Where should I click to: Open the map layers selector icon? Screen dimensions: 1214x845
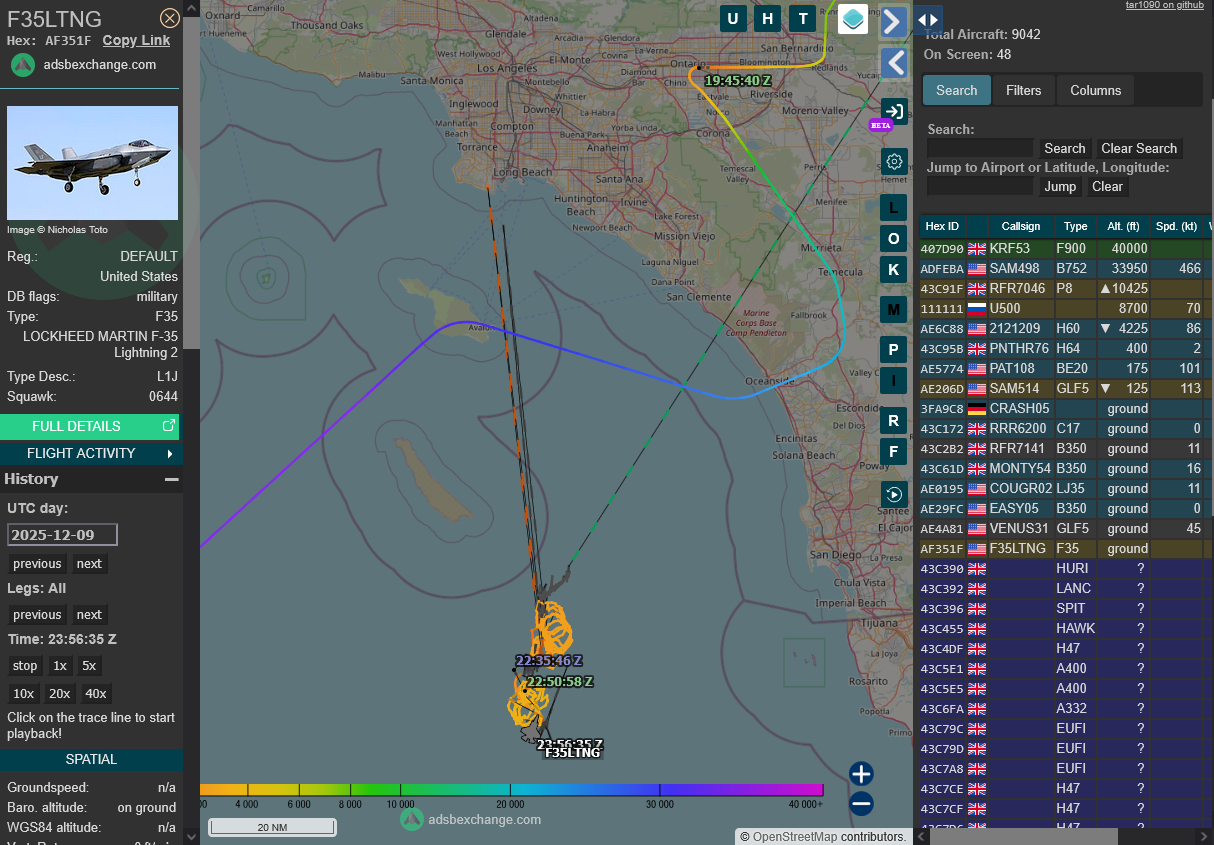click(852, 19)
